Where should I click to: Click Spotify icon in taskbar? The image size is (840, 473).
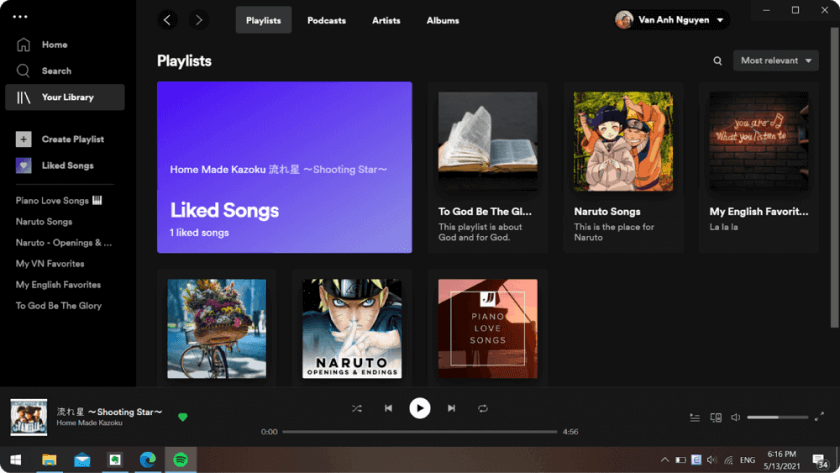(181, 460)
